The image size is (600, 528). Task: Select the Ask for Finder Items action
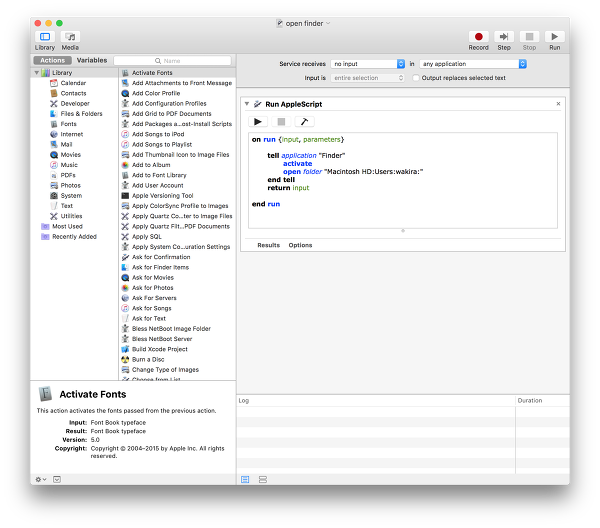point(178,267)
